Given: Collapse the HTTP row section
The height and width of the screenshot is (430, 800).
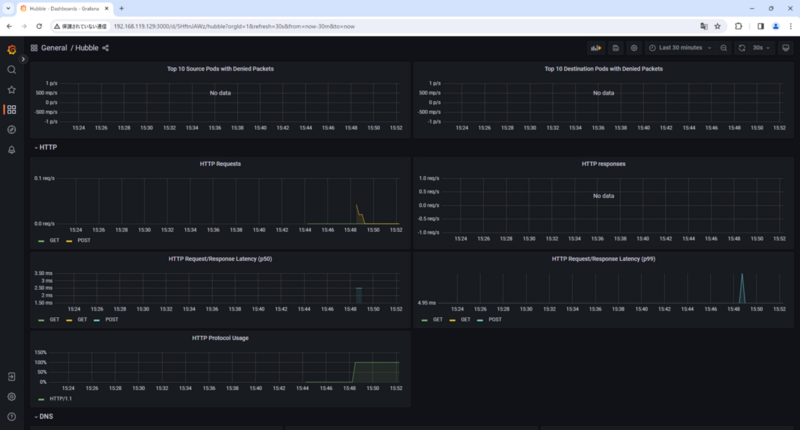Looking at the screenshot, I should 45,147.
